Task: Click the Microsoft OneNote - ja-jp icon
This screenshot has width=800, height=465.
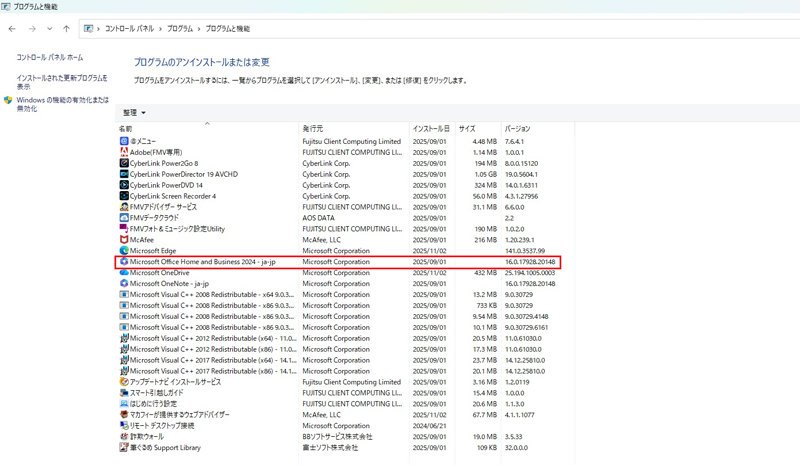Action: [x=124, y=284]
